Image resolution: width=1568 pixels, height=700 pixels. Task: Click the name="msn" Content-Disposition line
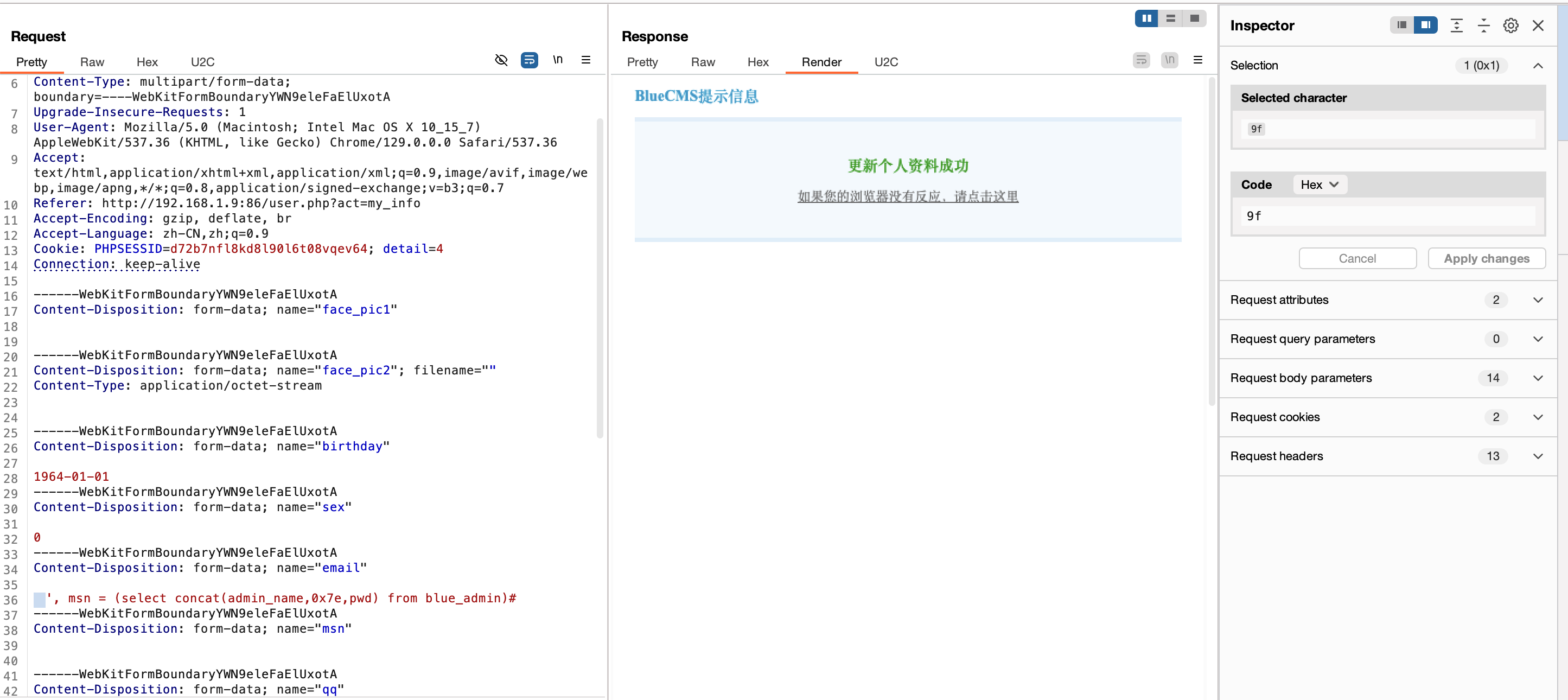(x=193, y=628)
